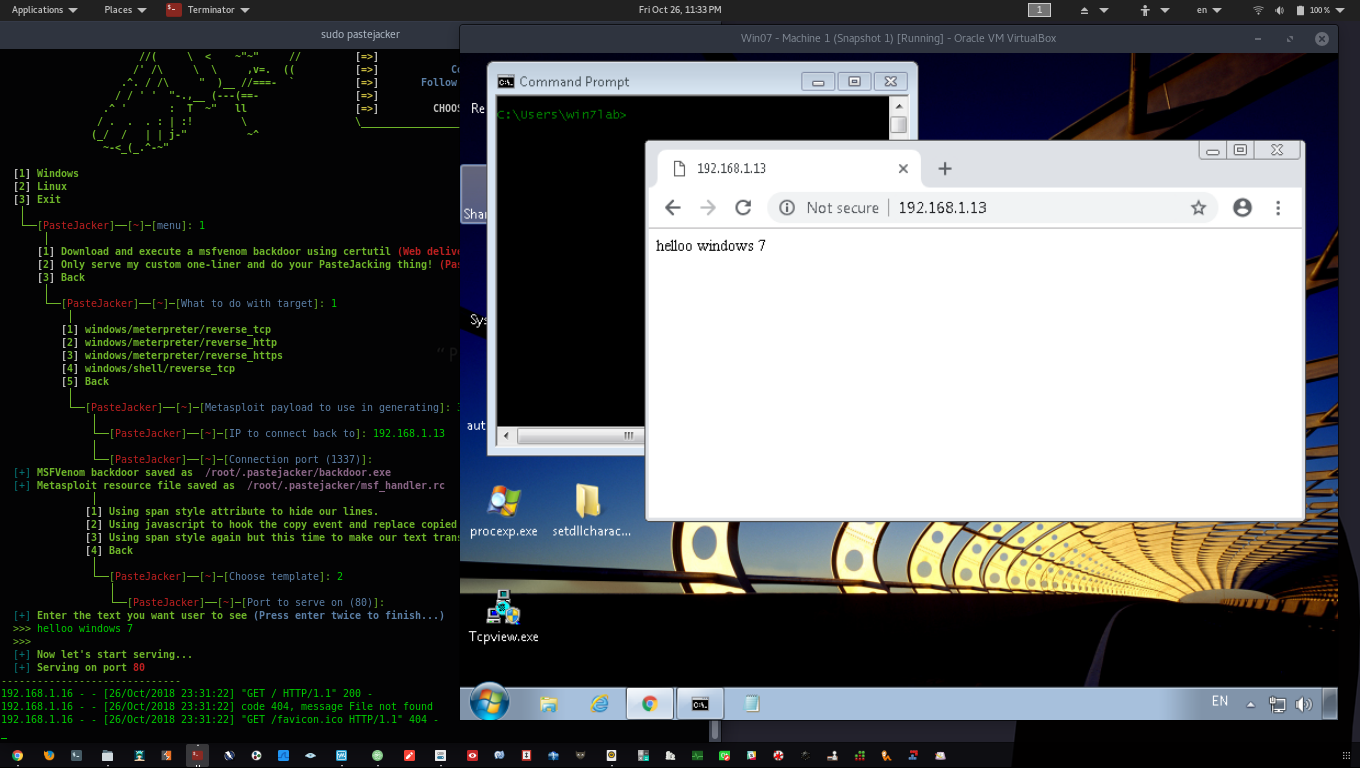Switch to Command Prompt on the Win7 taskbar
Screen dimensions: 1360x768
click(701, 703)
